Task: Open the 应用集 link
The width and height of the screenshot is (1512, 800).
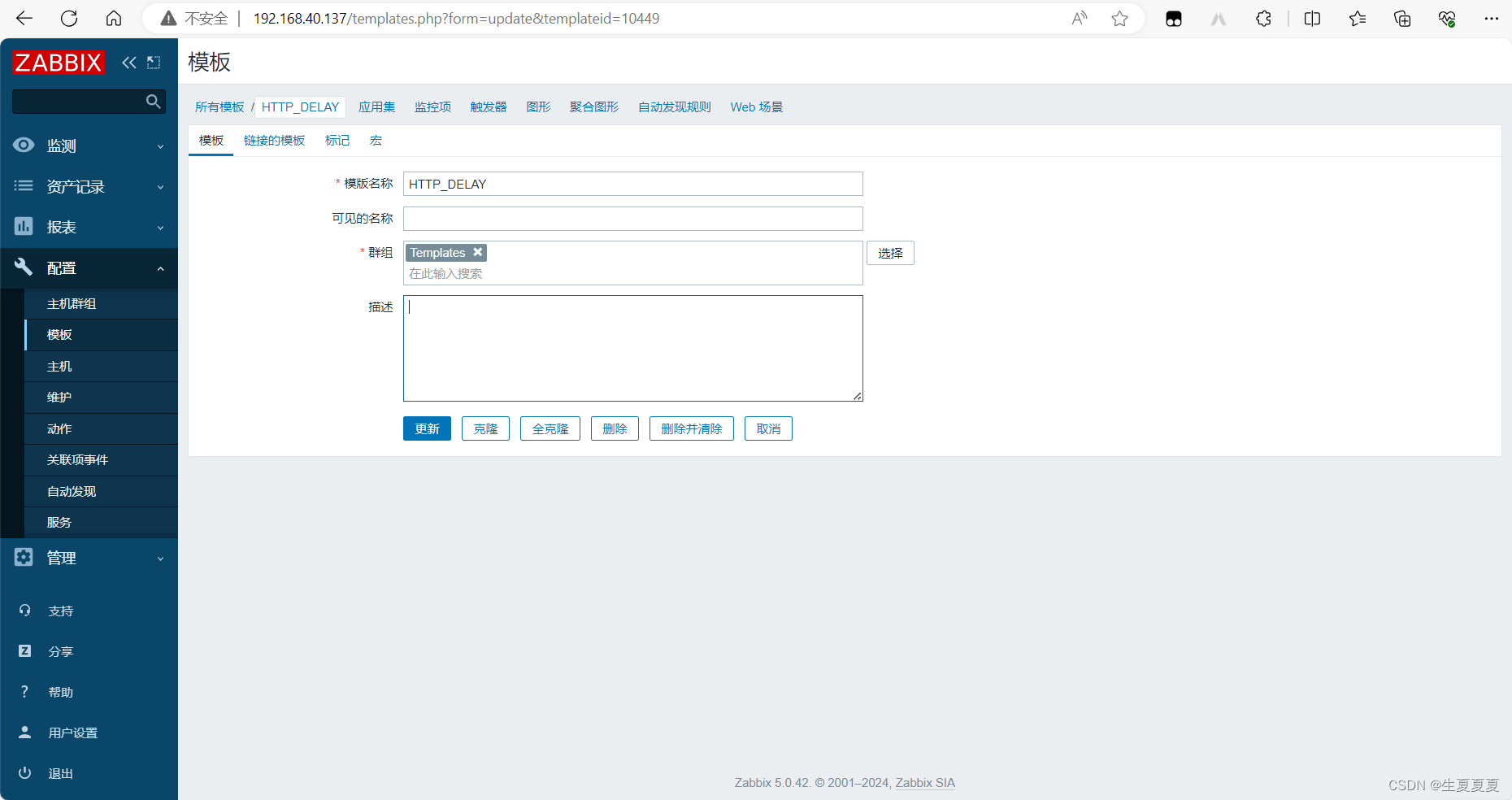Action: [376, 107]
